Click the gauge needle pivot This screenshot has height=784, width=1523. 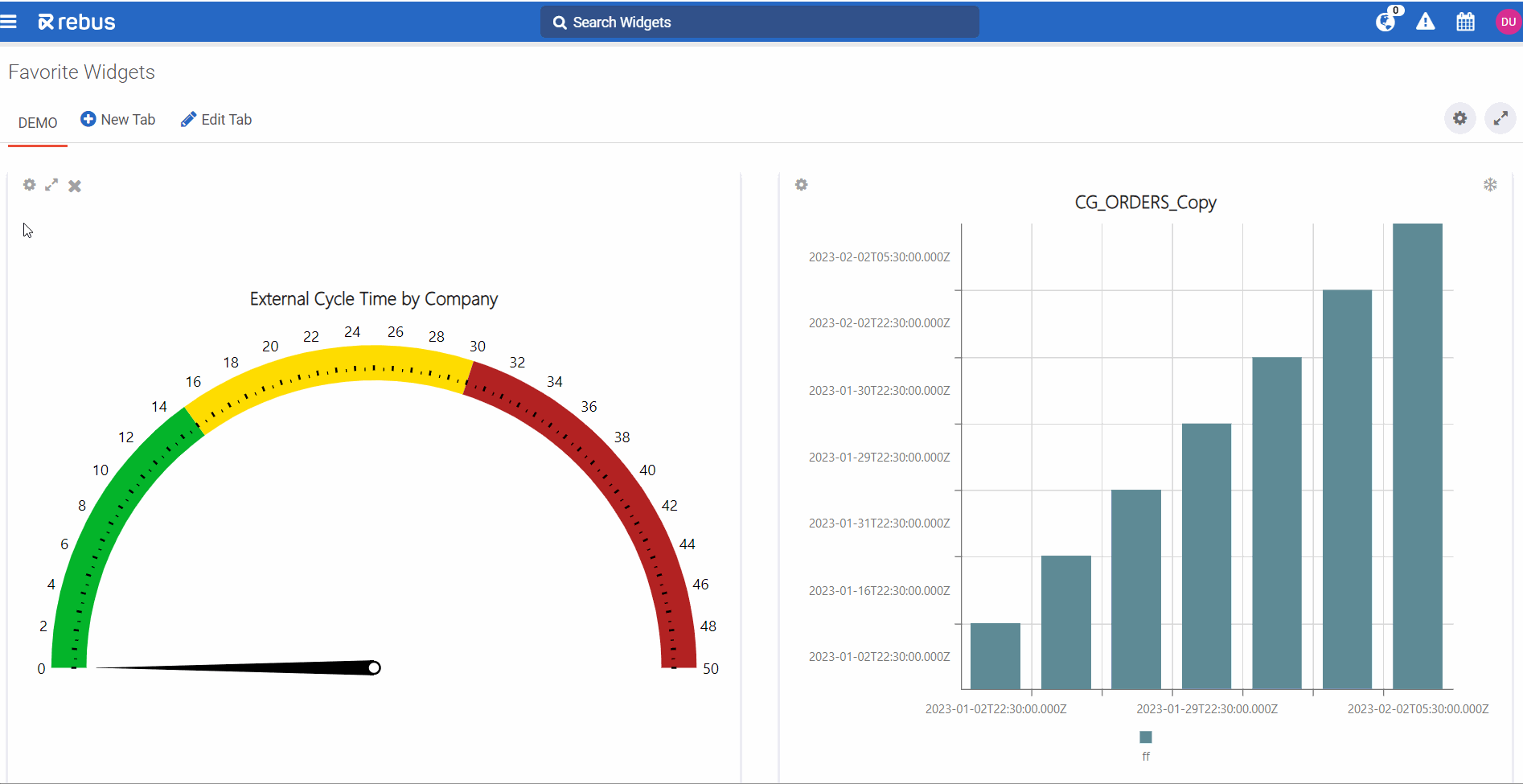[374, 668]
